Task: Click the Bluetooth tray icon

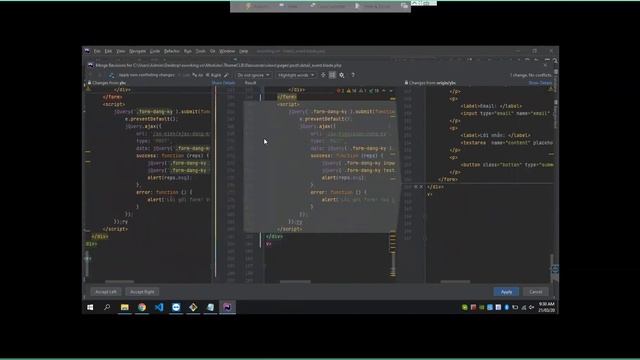Action: pyautogui.click(x=507, y=307)
